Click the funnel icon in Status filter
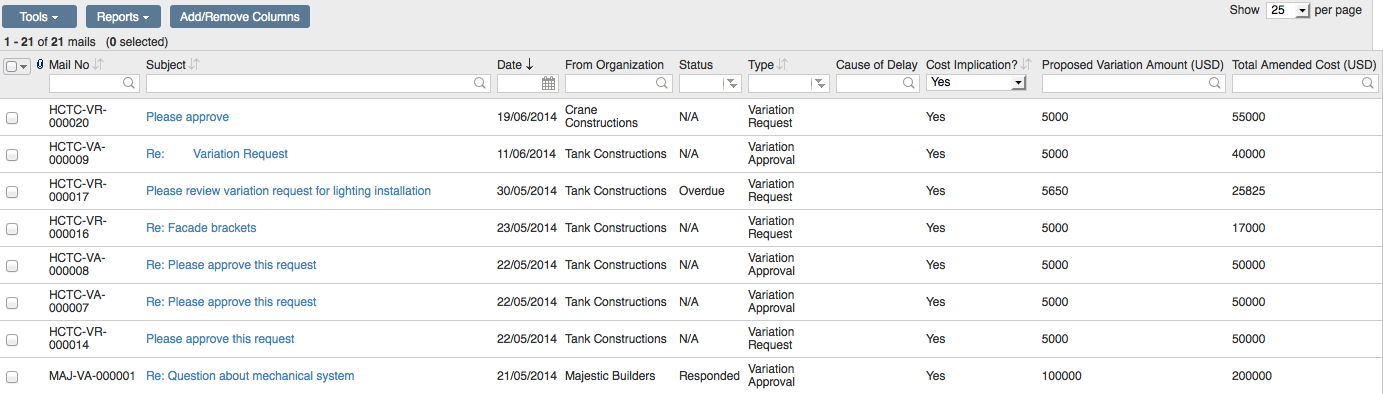 (x=731, y=84)
